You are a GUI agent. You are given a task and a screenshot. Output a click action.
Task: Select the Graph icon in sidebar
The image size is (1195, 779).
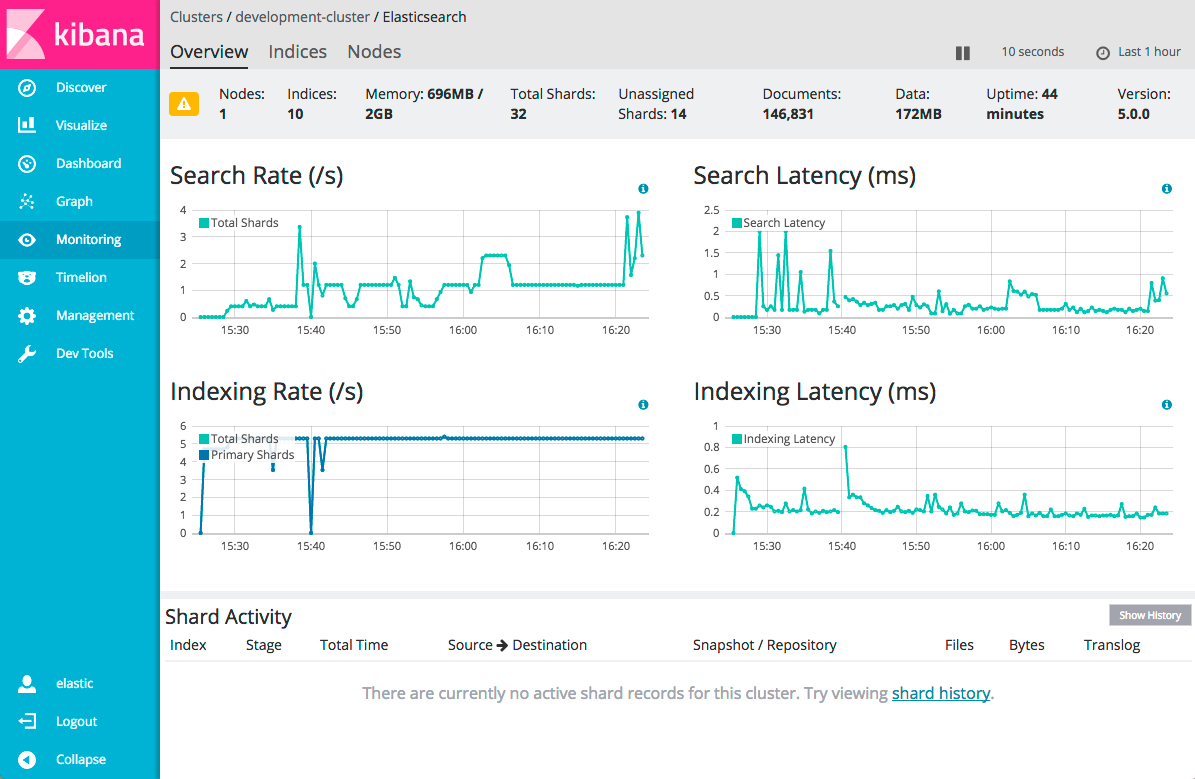(x=27, y=202)
